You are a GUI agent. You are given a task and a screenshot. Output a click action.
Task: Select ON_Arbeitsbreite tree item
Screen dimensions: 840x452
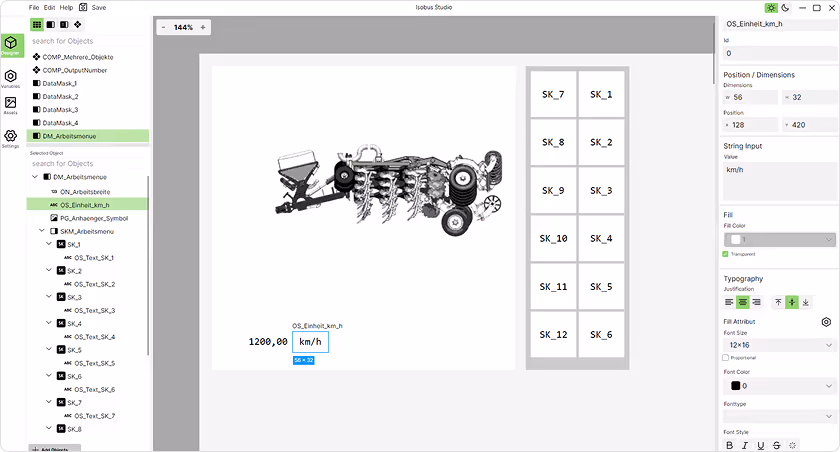(85, 192)
